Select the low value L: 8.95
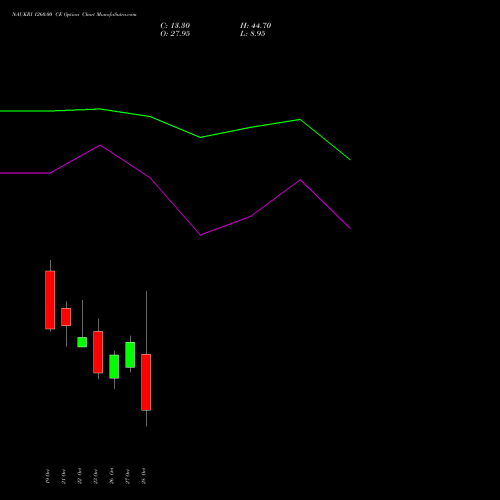This screenshot has height=500, width=500. coord(252,34)
